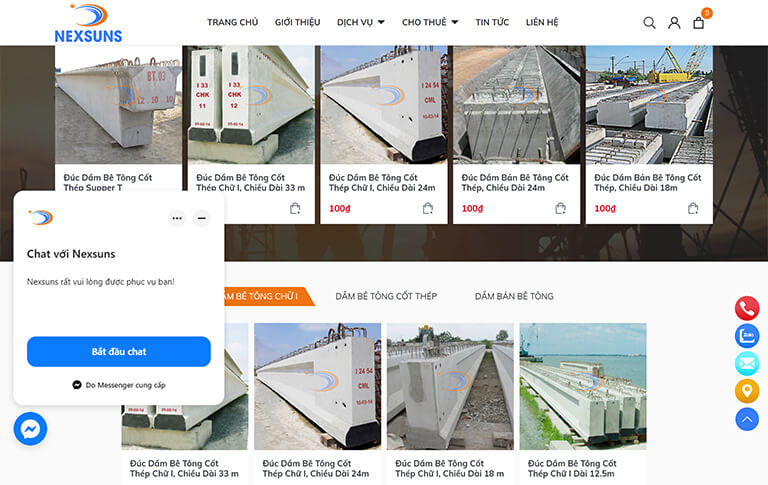Image resolution: width=768 pixels, height=485 pixels.
Task: Switch to DẦM BÊ TÔNG CỐT THÉP tab
Action: click(x=386, y=296)
